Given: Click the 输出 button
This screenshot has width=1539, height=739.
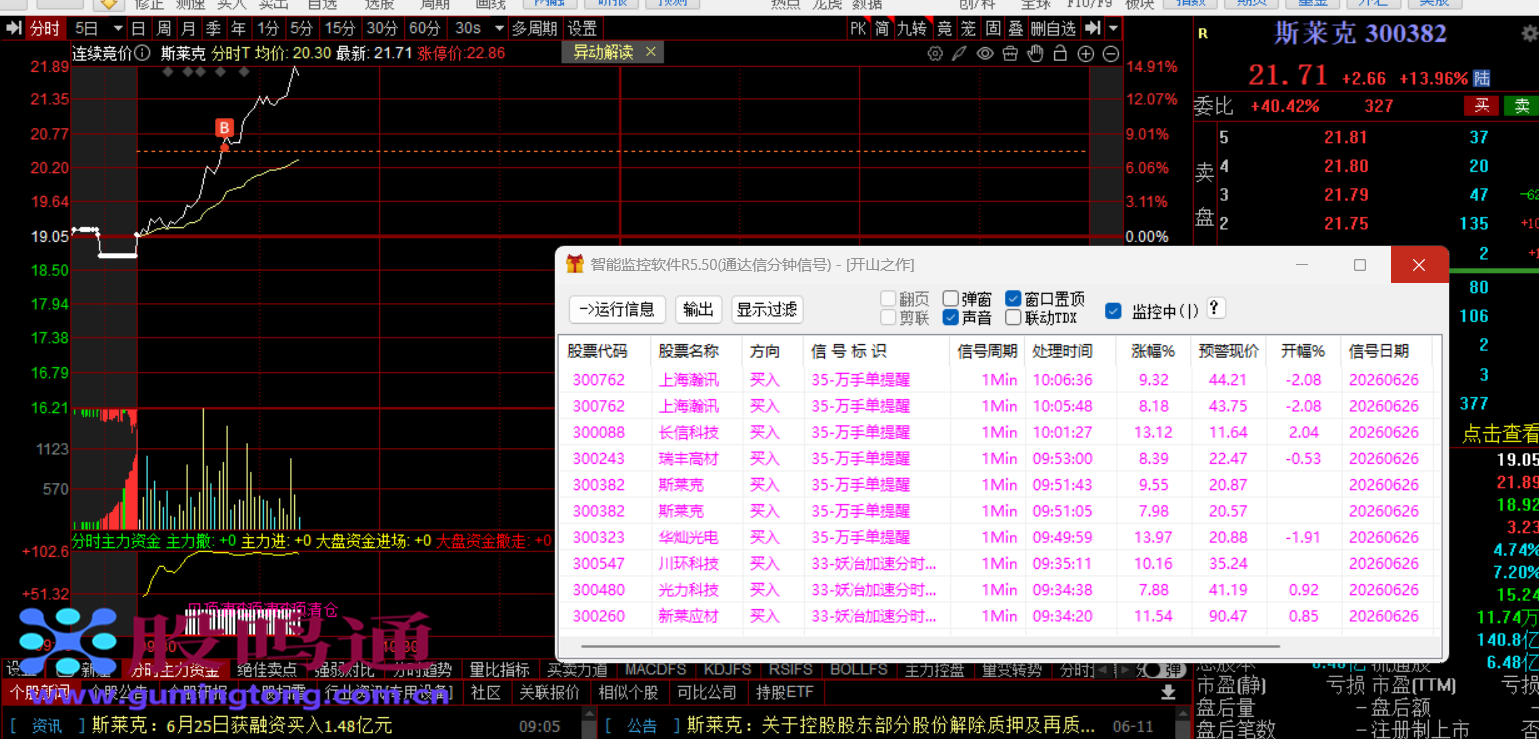Looking at the screenshot, I should point(698,309).
